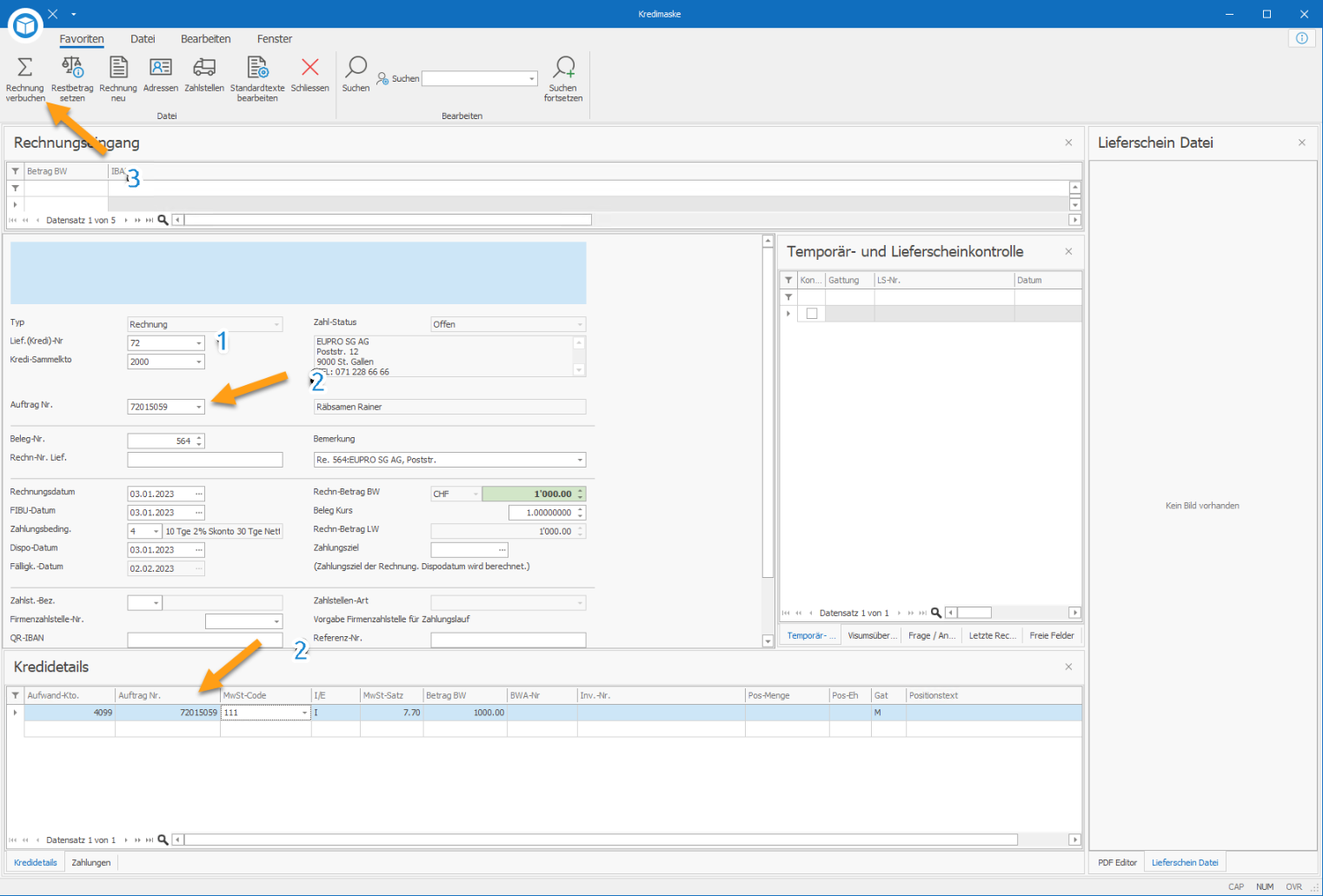Viewport: 1323px width, 896px height.
Task: Expand the Zahlungsbeding. code dropdown
Action: click(x=156, y=531)
